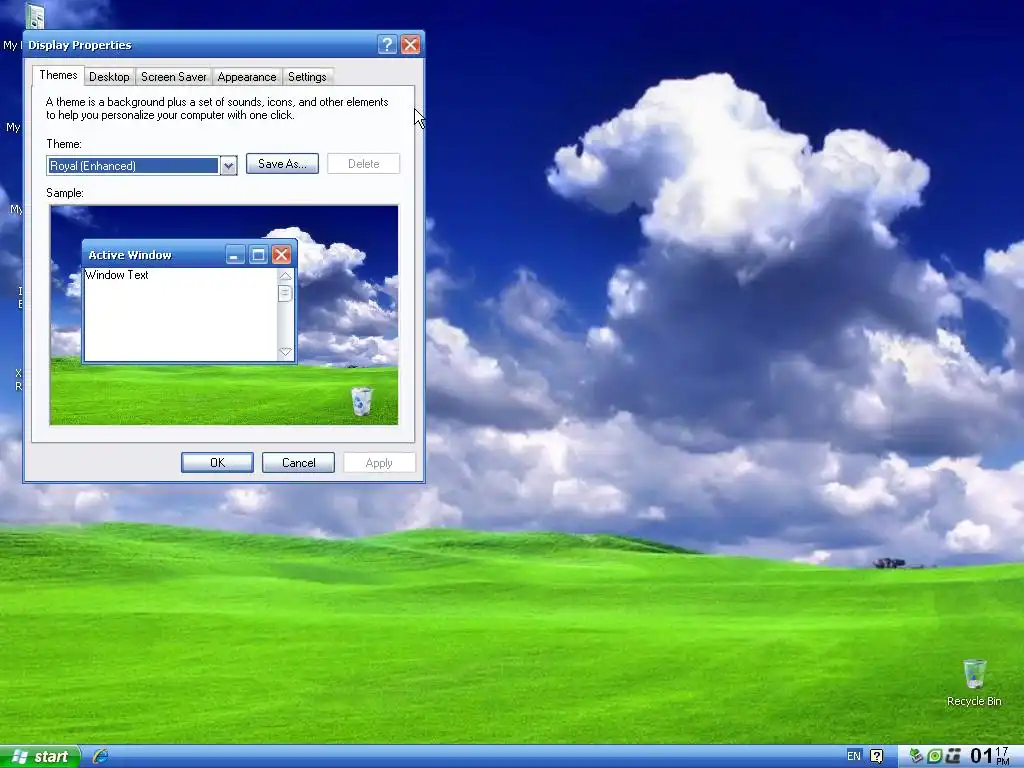The height and width of the screenshot is (768, 1024).
Task: Click the language bar help question mark icon
Action: click(876, 756)
